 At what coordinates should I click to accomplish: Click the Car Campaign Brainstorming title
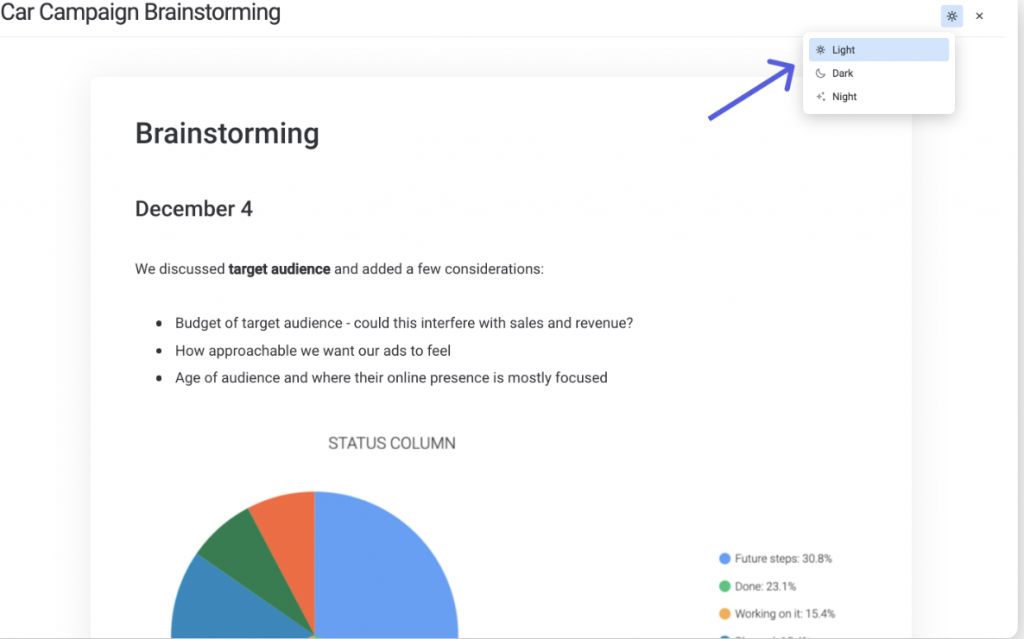click(x=140, y=13)
